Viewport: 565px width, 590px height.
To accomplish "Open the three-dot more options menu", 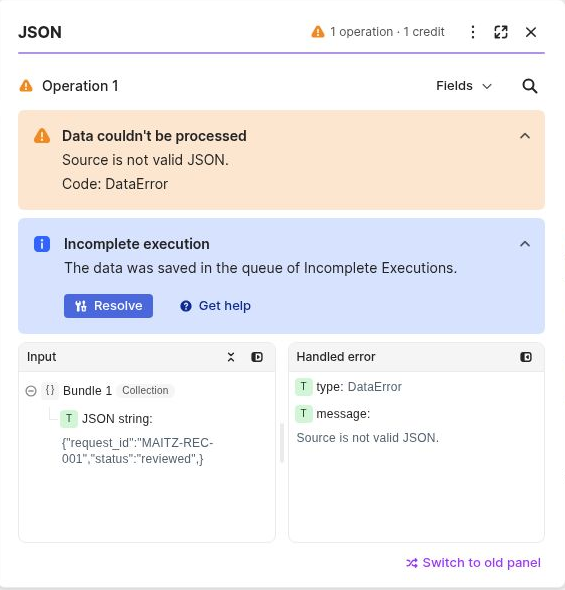I will (x=473, y=32).
